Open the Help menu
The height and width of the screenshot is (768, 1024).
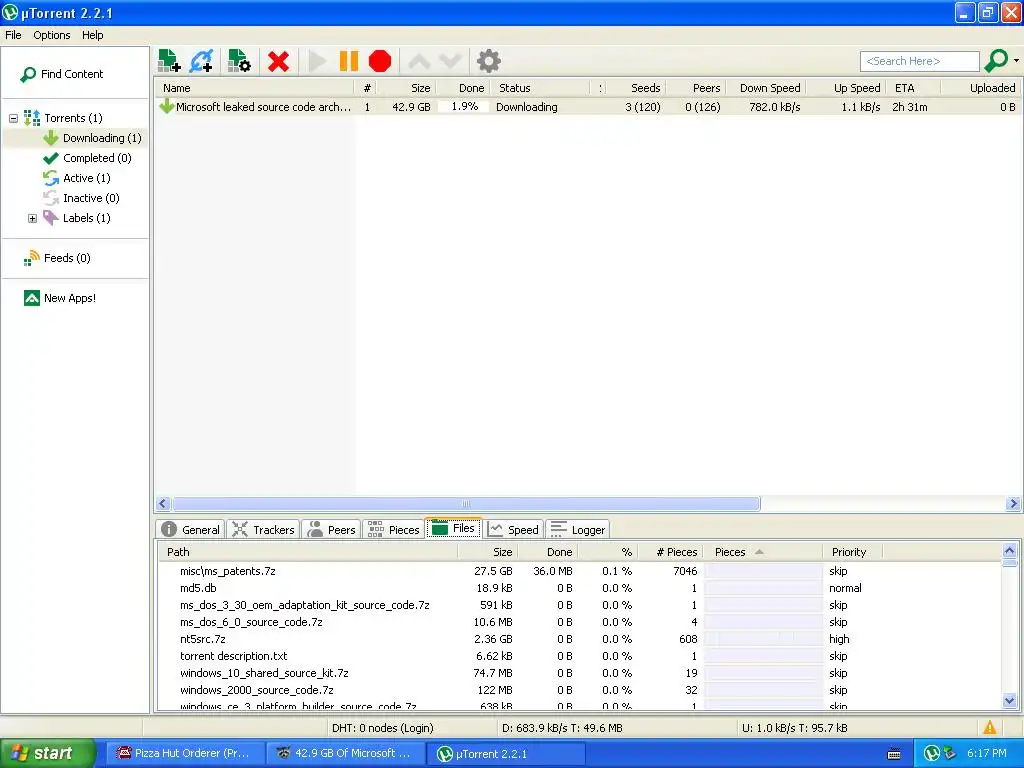coord(92,35)
